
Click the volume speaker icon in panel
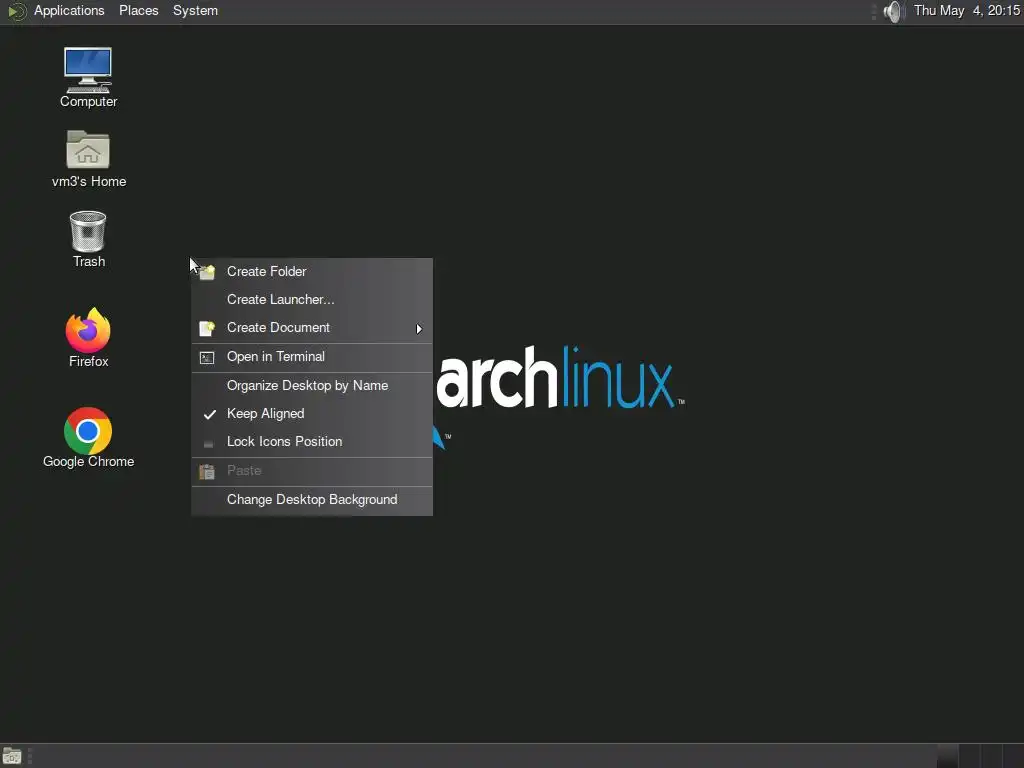pos(893,11)
